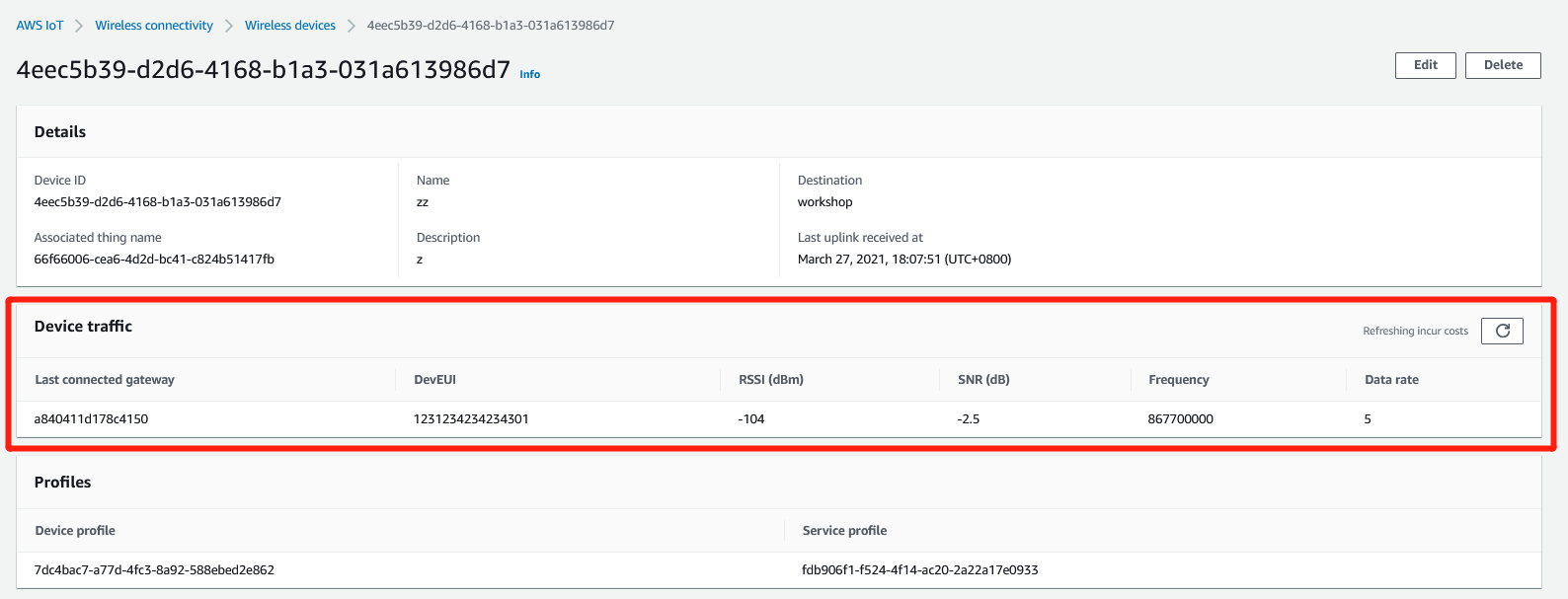1568x599 pixels.
Task: Click the Delete button
Action: pyautogui.click(x=1503, y=65)
